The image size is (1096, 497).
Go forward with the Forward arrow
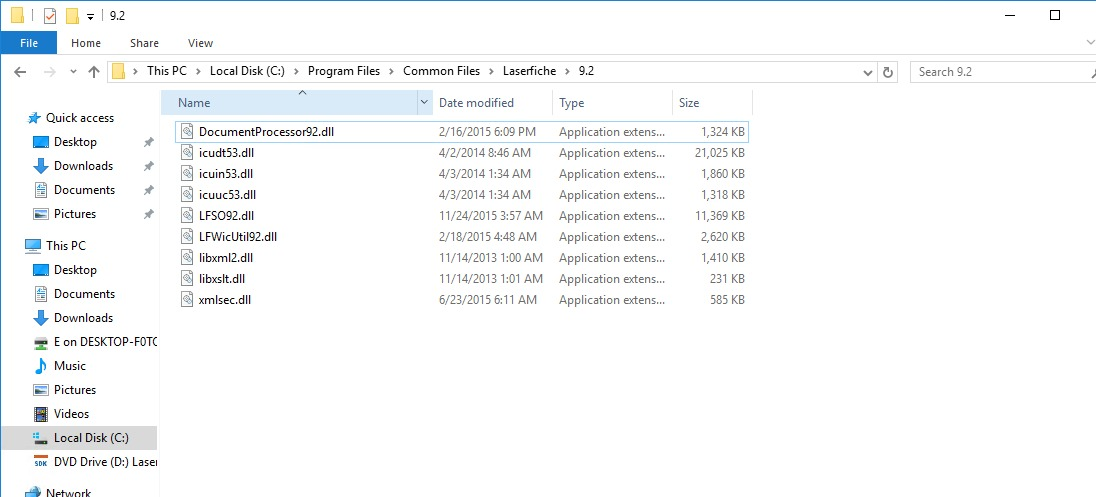tap(50, 72)
